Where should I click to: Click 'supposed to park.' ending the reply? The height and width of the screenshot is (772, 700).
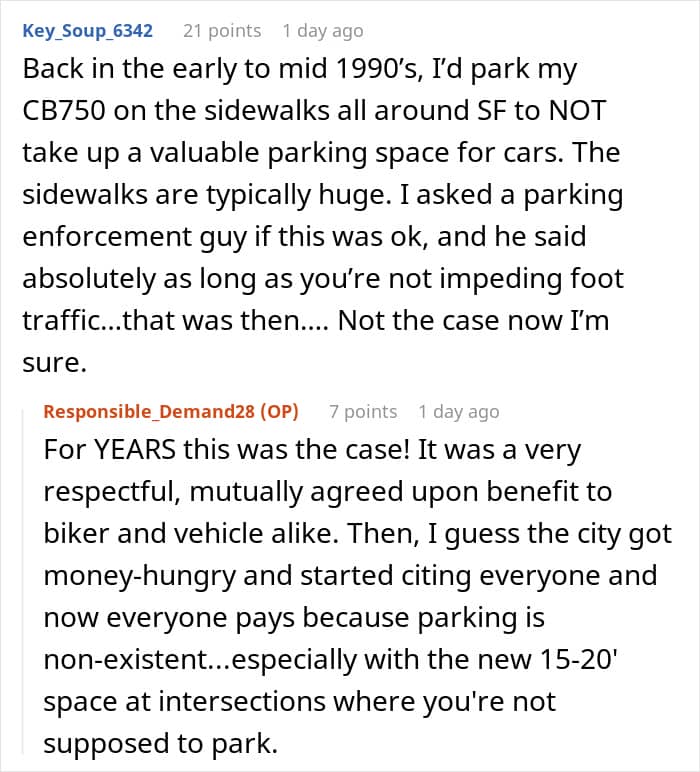(160, 744)
